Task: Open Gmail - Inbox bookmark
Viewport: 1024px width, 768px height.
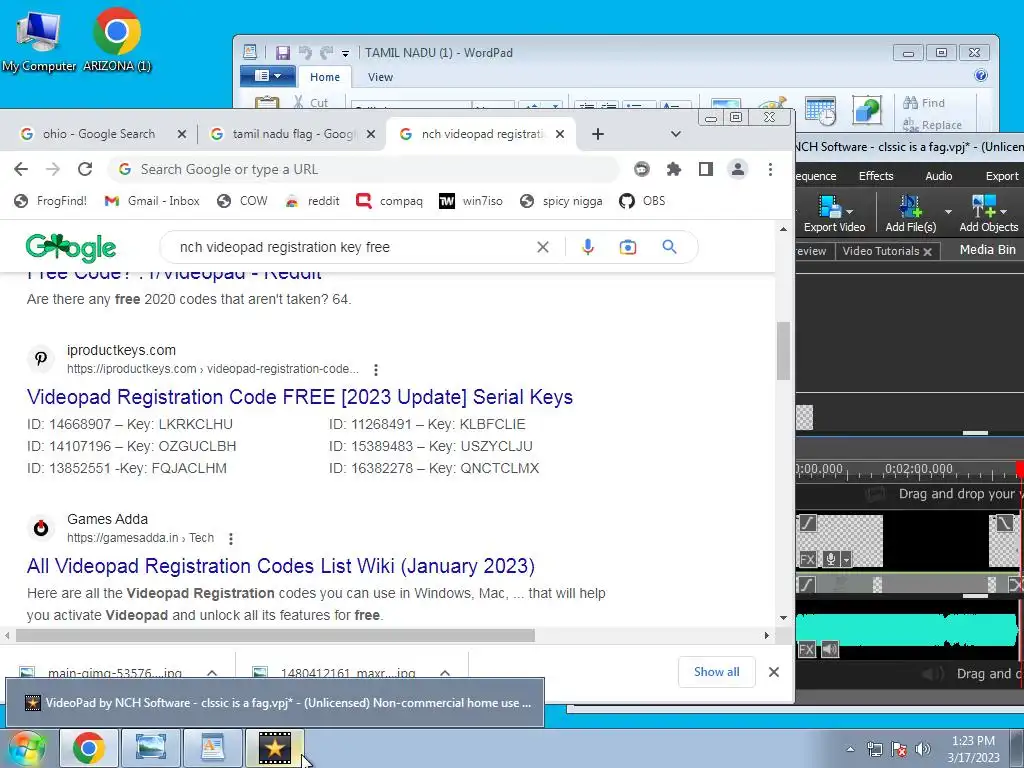Action: pyautogui.click(x=152, y=200)
